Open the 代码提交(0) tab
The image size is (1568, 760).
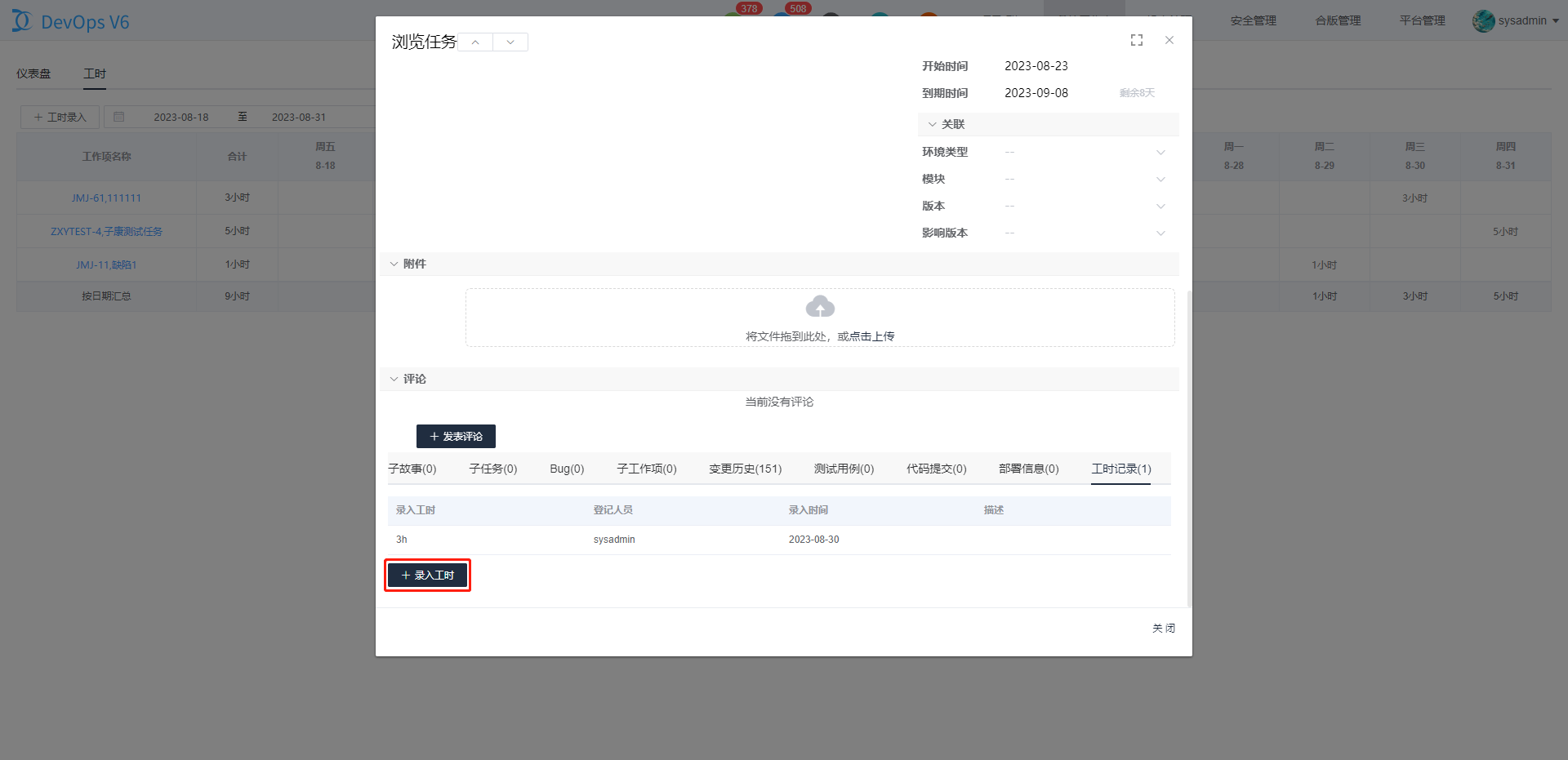point(936,469)
